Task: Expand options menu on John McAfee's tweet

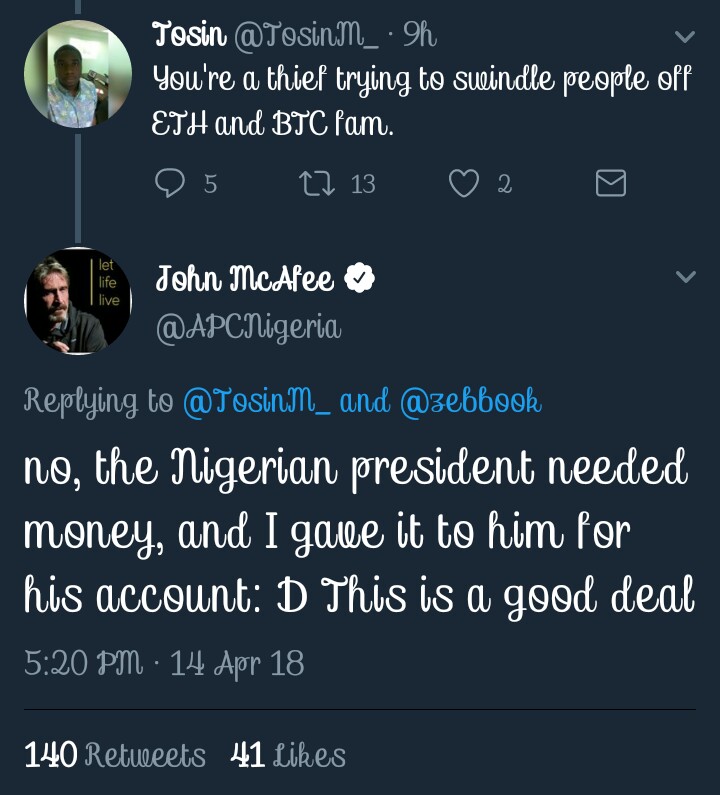Action: pos(685,277)
